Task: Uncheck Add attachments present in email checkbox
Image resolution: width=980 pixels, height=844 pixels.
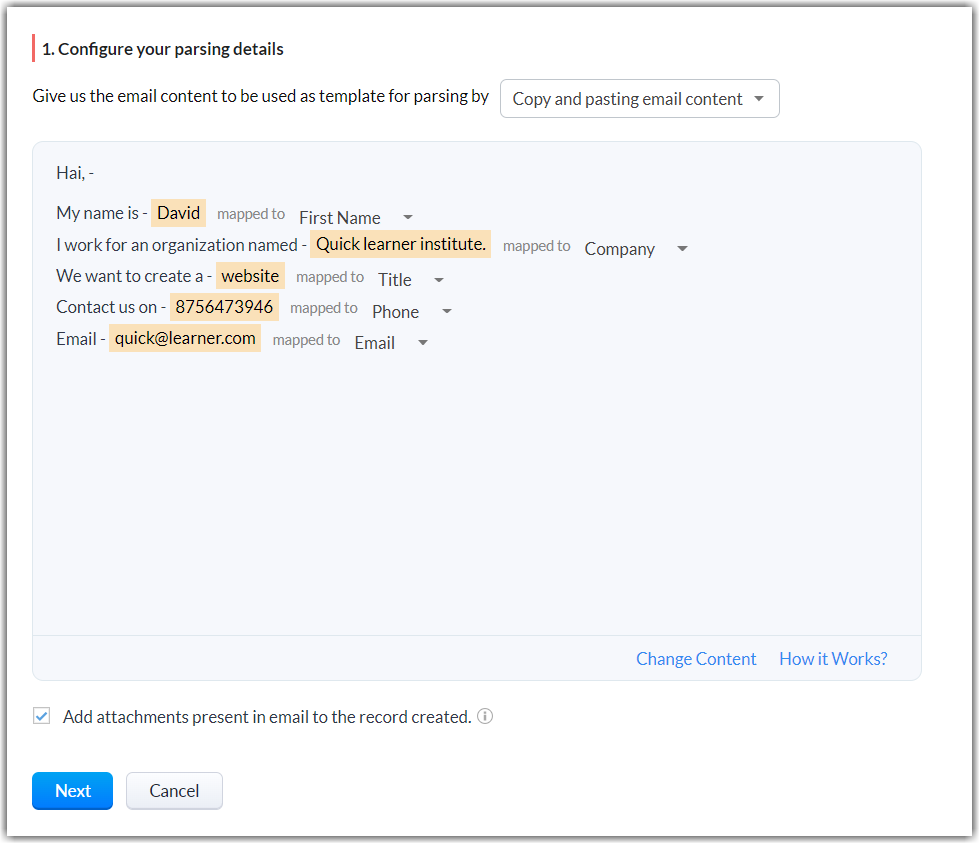Action: point(41,716)
